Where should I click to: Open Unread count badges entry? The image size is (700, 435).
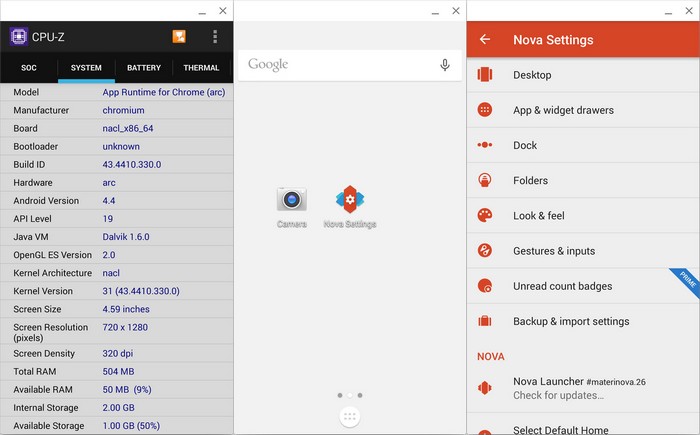[x=583, y=286]
